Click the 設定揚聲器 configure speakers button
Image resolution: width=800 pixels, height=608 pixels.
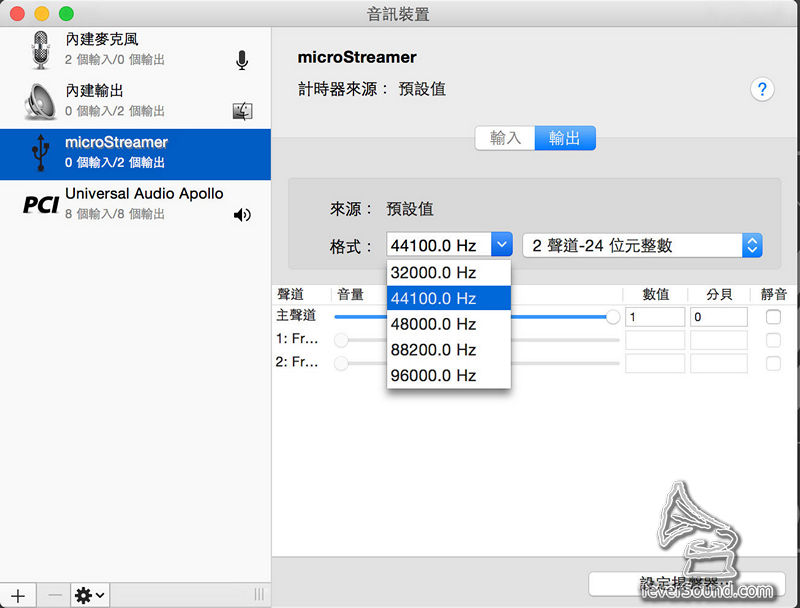click(x=686, y=584)
